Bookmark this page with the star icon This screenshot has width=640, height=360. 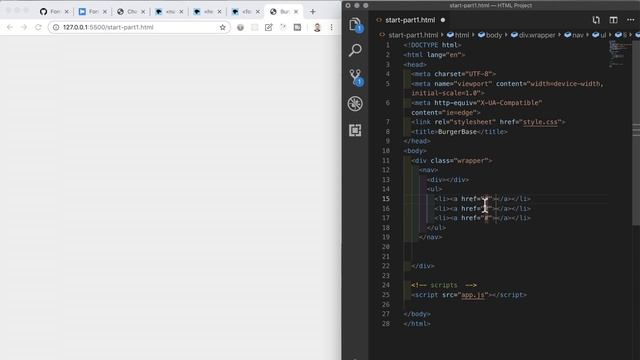[222, 27]
